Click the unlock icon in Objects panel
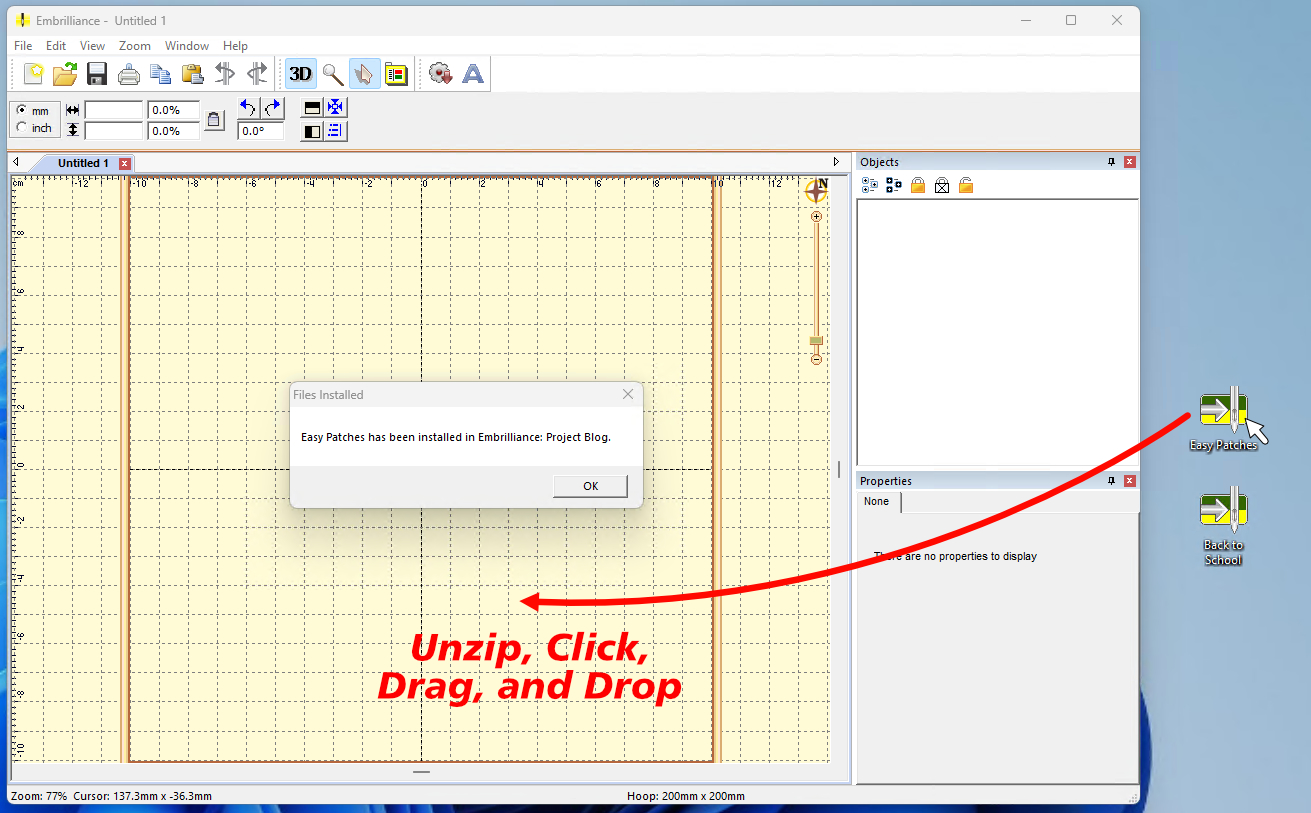The image size is (1311, 813). pos(966,185)
